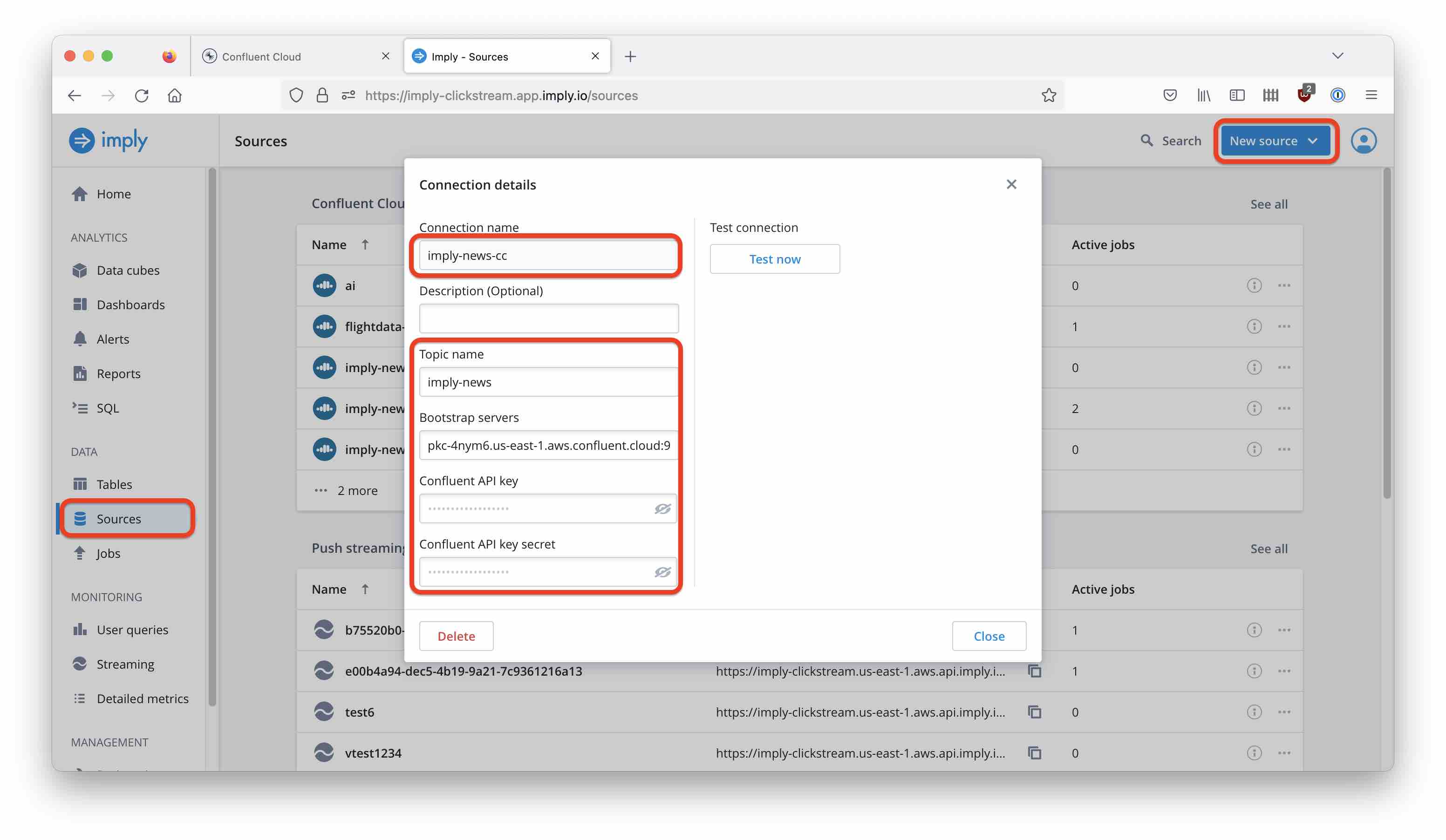Copy the test6 source URL with the copy icon
This screenshot has height=840, width=1446.
pos(1034,712)
